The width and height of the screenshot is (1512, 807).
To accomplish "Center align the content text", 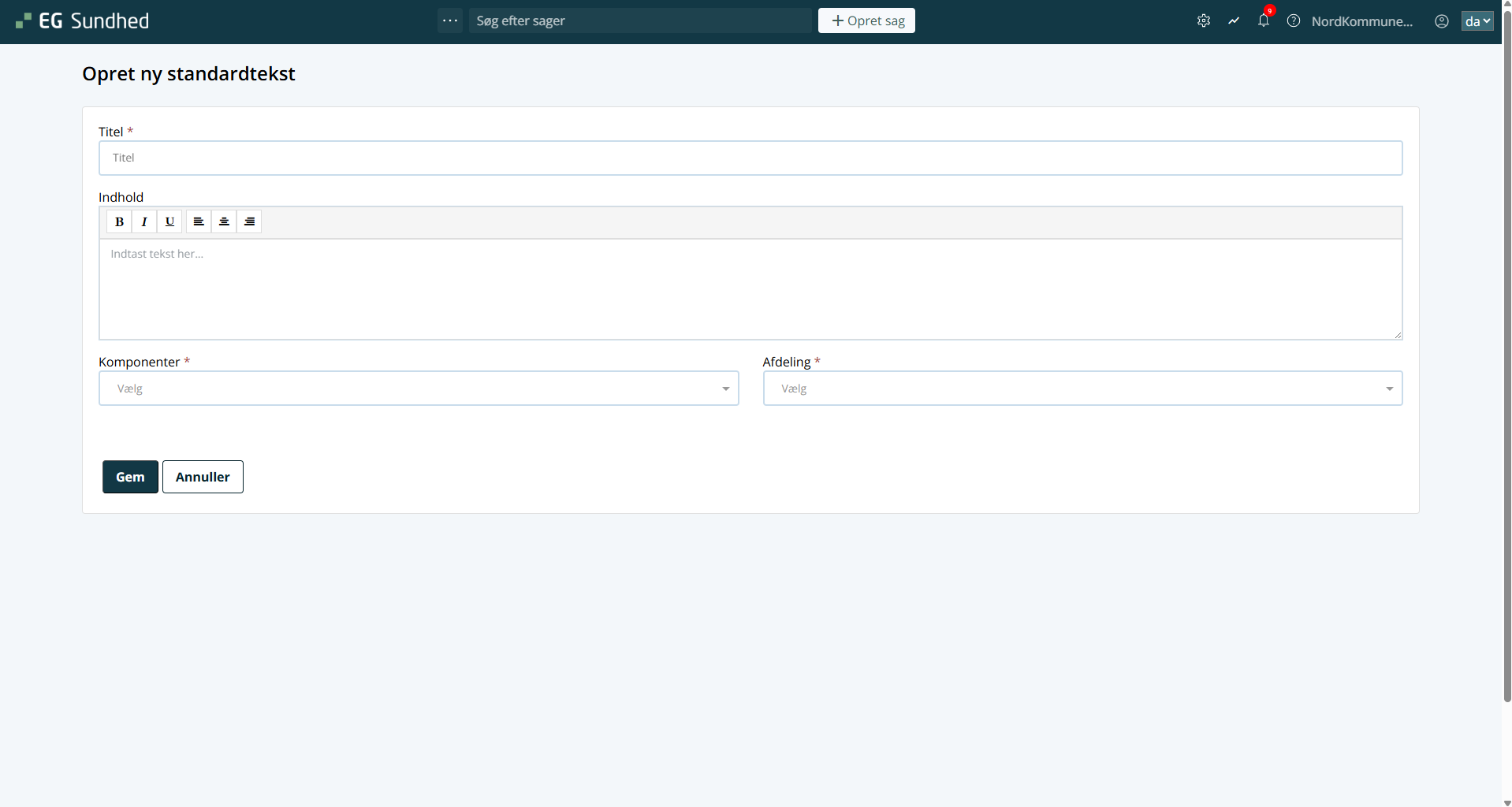I will click(224, 222).
